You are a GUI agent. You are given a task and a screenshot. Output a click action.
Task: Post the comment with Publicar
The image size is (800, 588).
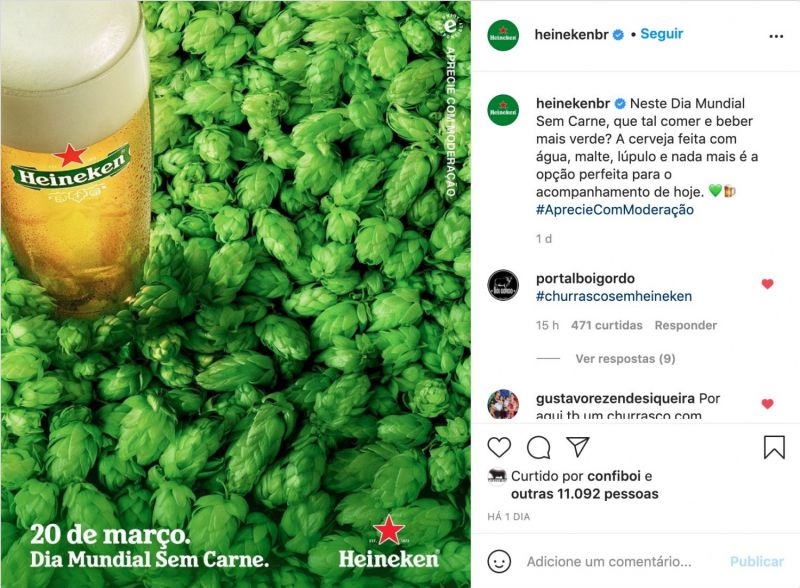[756, 561]
